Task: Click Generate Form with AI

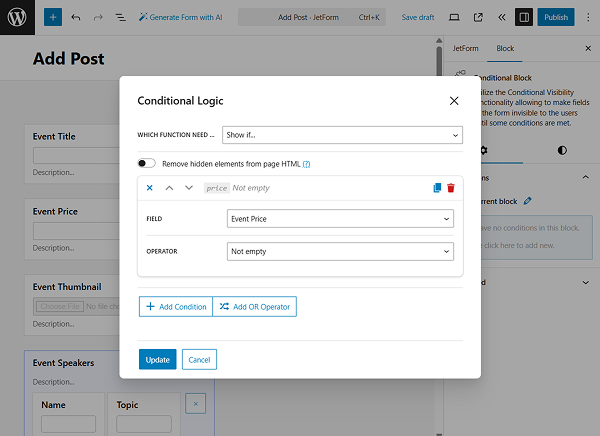Action: coord(180,17)
